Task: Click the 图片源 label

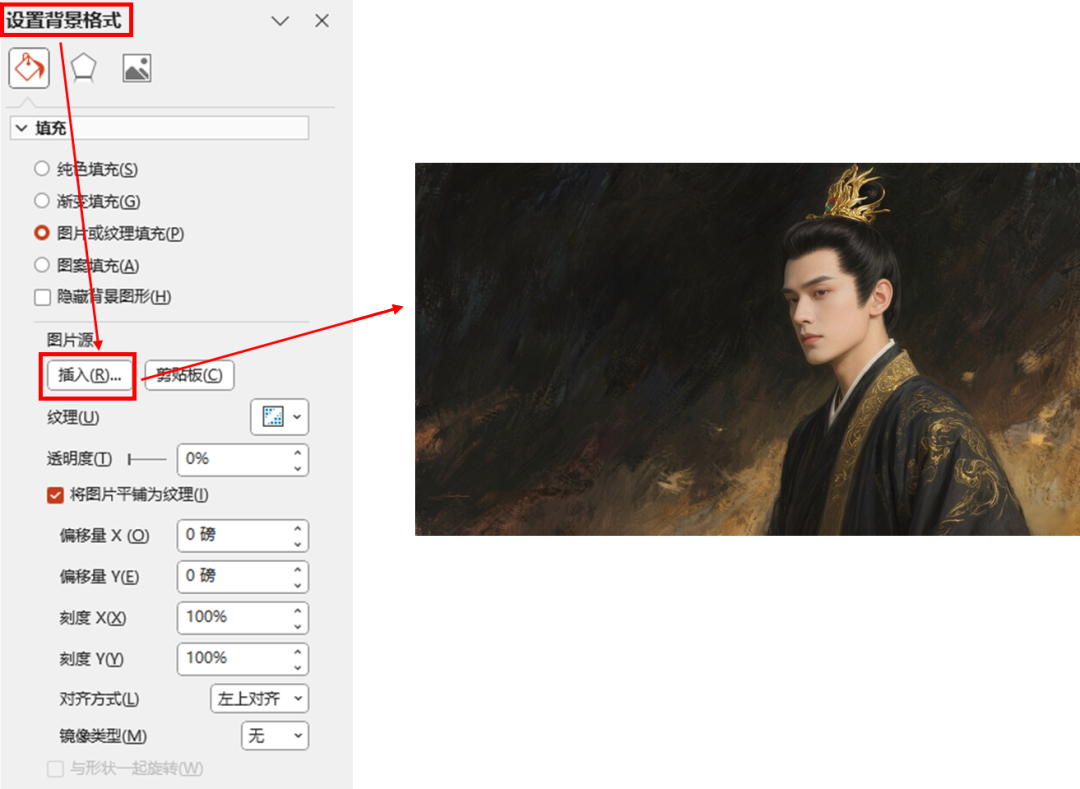Action: click(70, 340)
